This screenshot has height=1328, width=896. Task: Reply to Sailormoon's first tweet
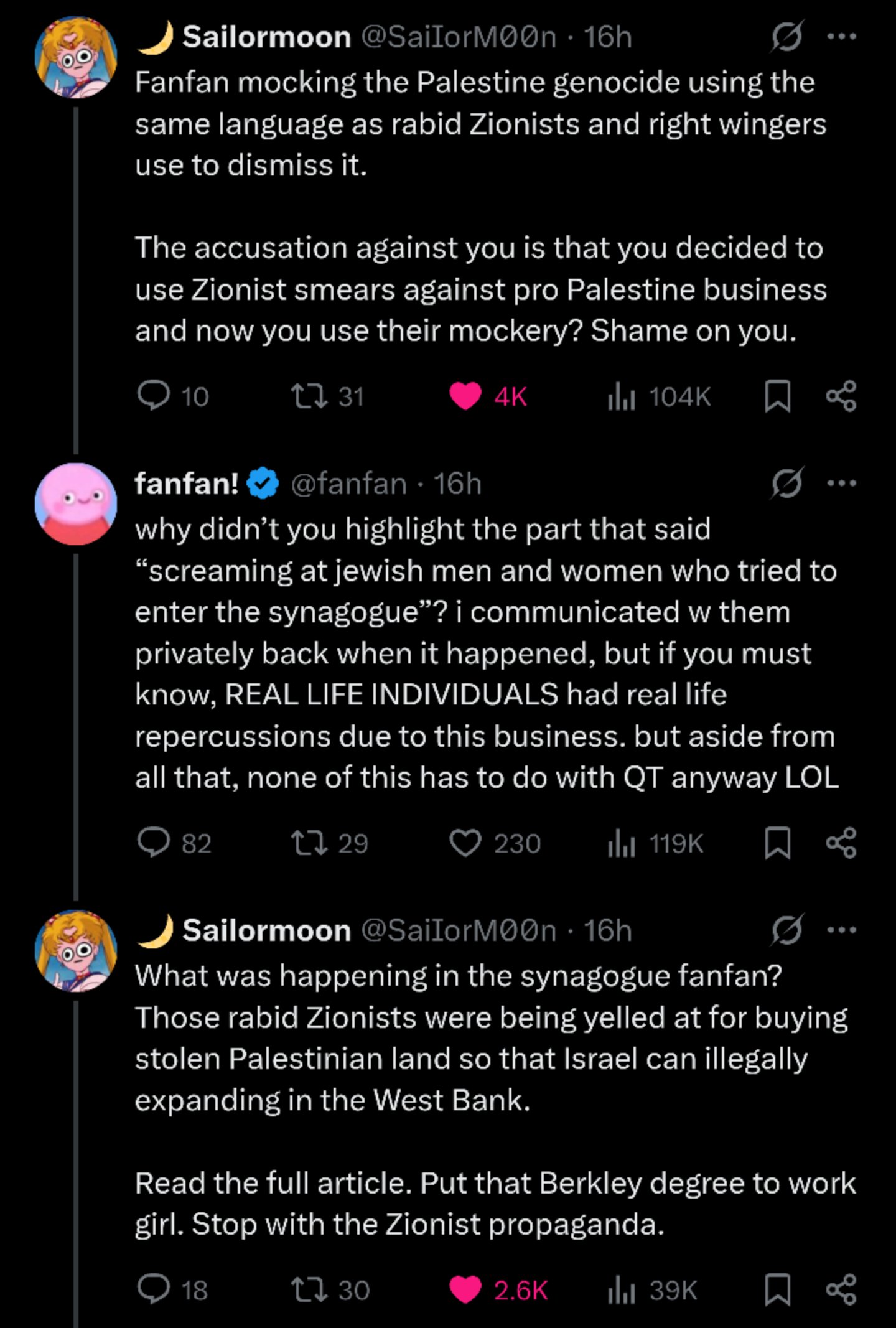[153, 396]
